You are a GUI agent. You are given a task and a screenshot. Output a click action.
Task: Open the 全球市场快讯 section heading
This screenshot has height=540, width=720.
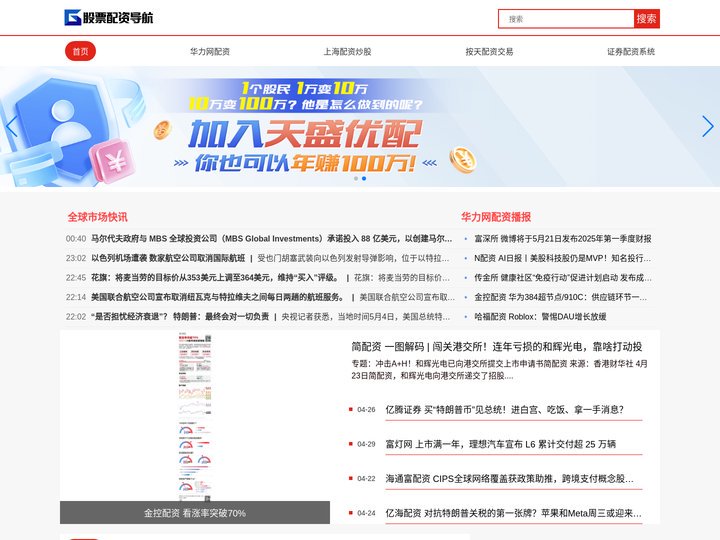(97, 217)
